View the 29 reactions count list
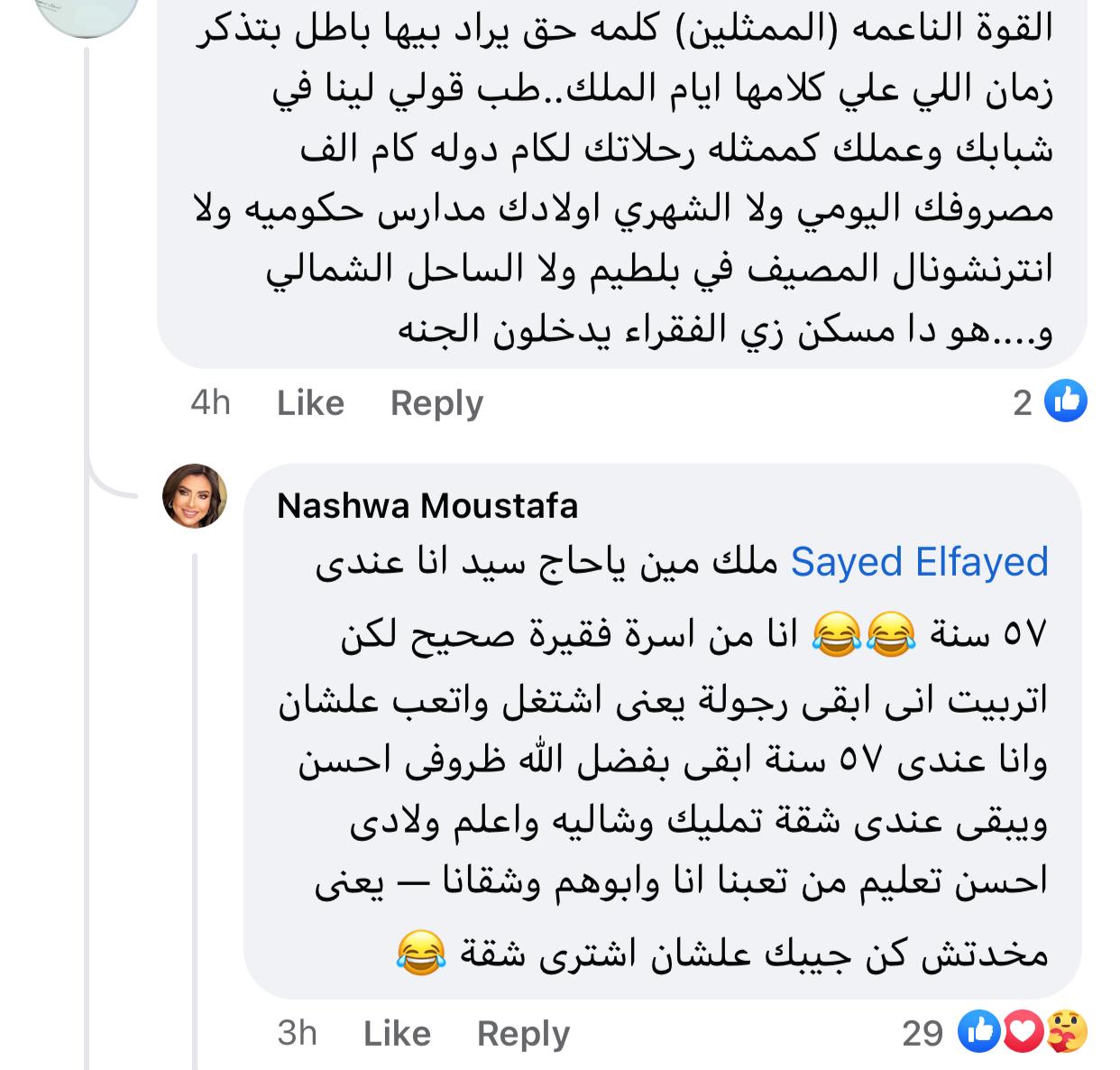1120x1070 pixels. point(923,1034)
